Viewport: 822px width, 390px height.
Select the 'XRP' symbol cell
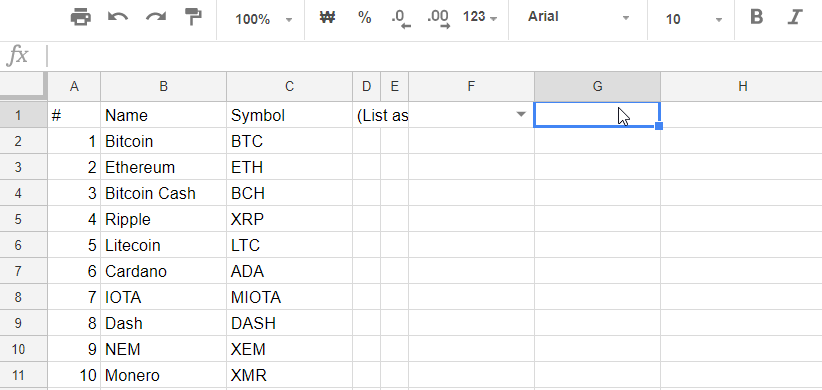(289, 219)
